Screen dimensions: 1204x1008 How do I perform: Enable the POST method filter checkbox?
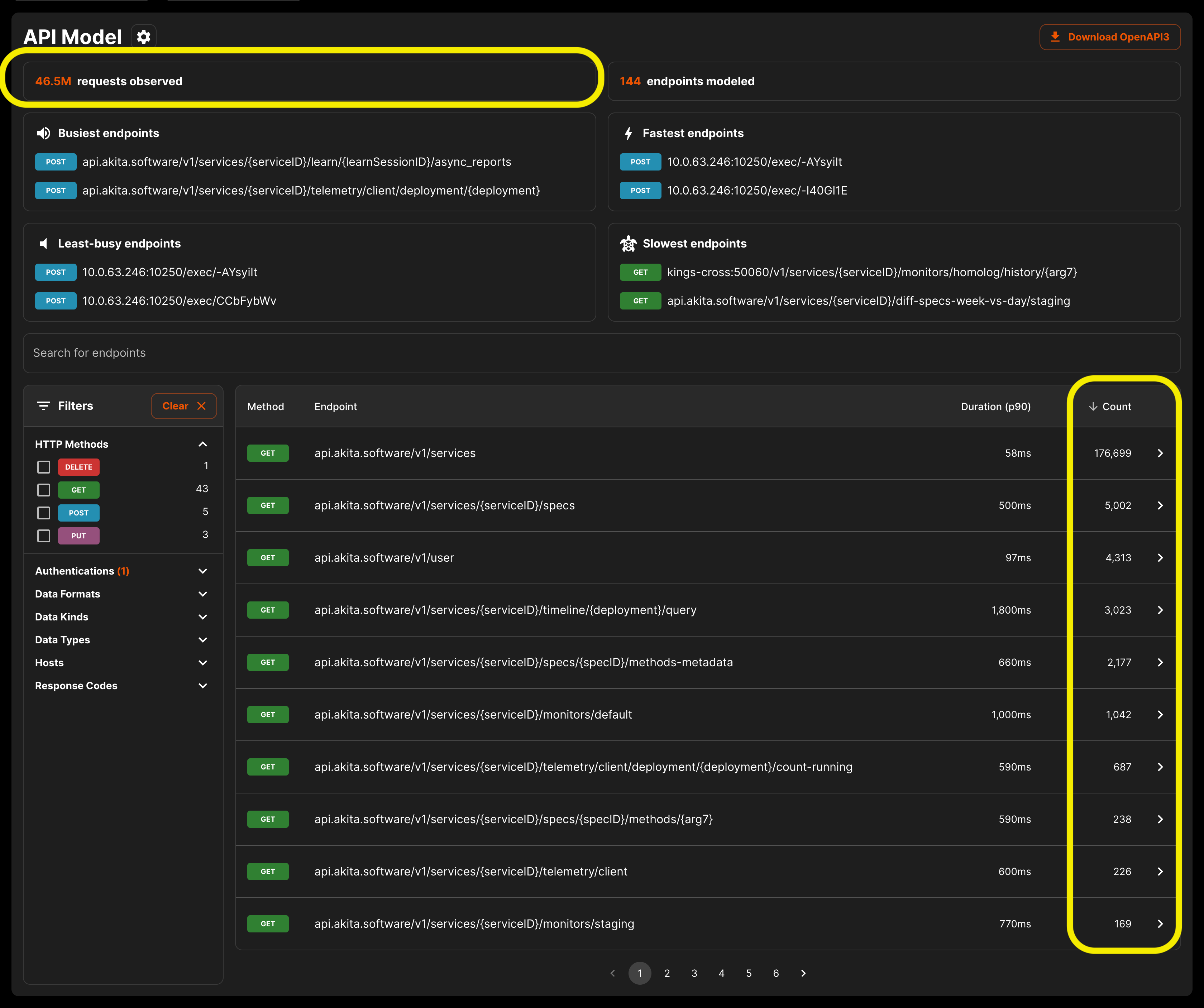pos(44,513)
